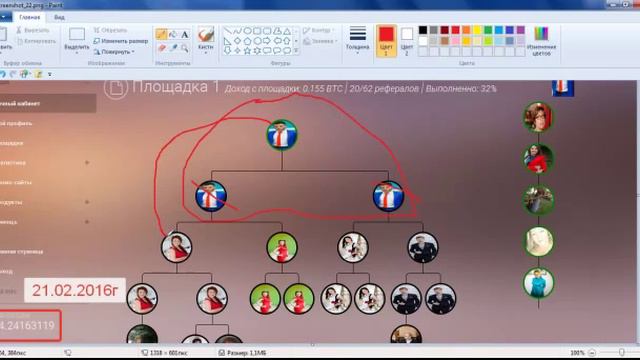This screenshot has height=360, width=640.
Task: Choose the Down arrow shape
Action: 228,51
